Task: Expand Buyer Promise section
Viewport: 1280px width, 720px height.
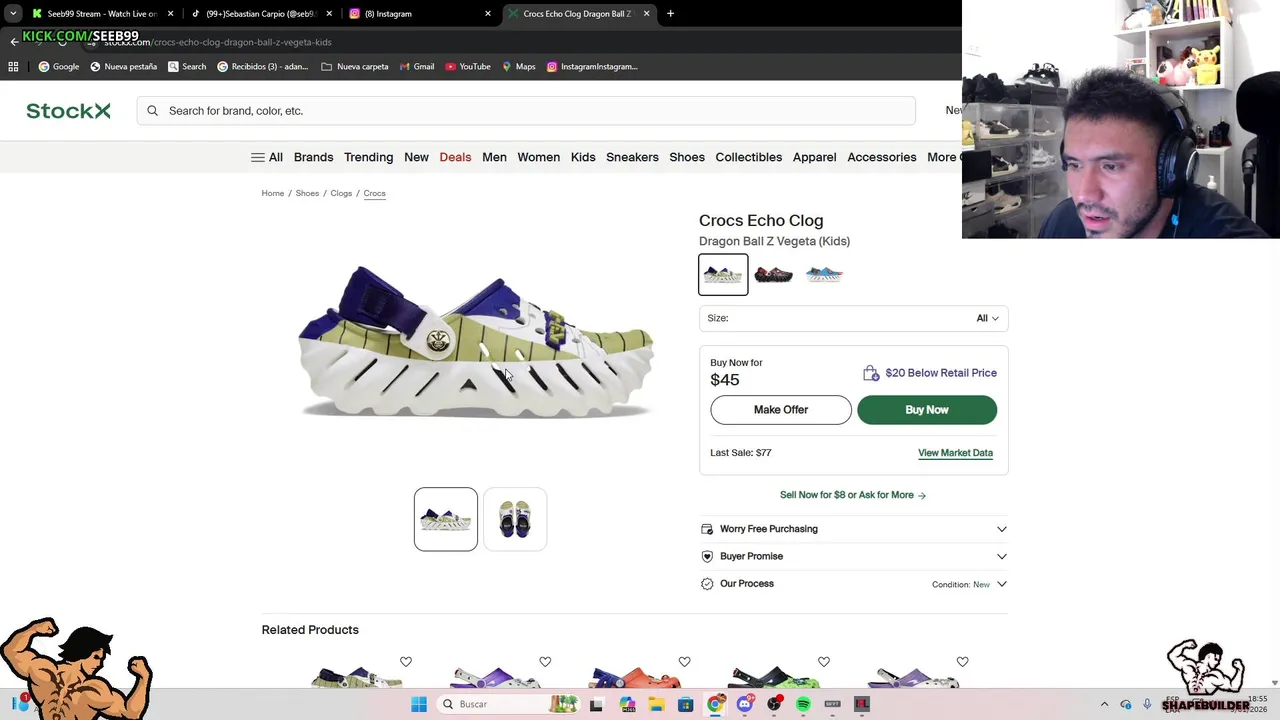Action: (853, 556)
